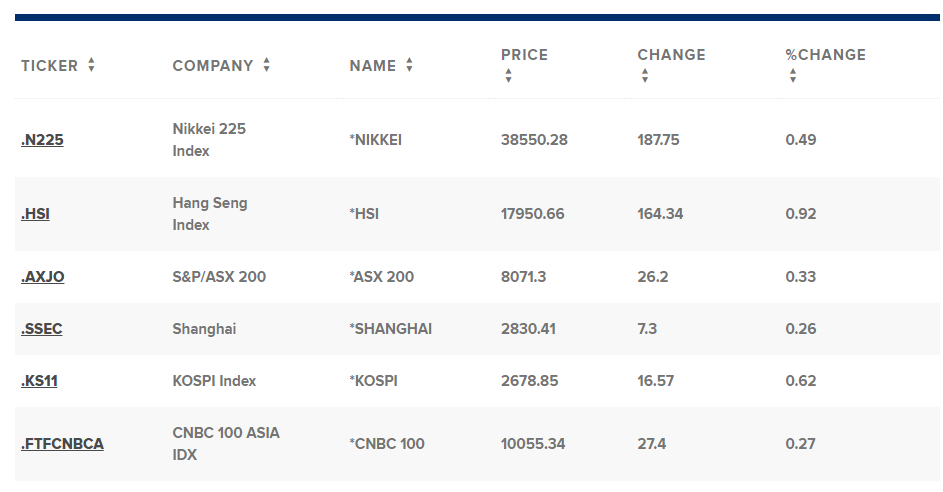The image size is (943, 492).
Task: Open the .N225 ticker link
Action: 42,140
